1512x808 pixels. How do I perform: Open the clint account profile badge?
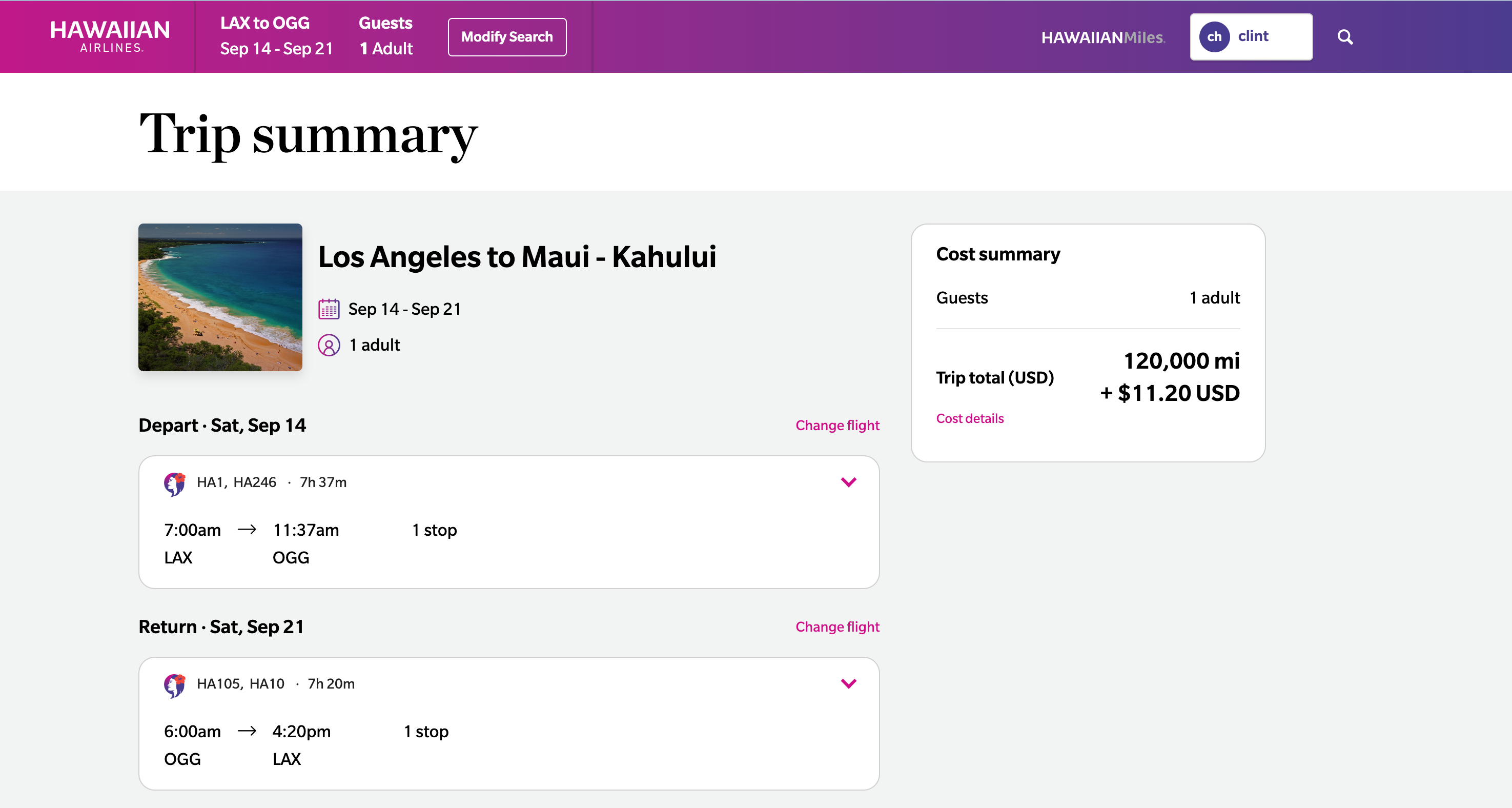[x=1251, y=36]
